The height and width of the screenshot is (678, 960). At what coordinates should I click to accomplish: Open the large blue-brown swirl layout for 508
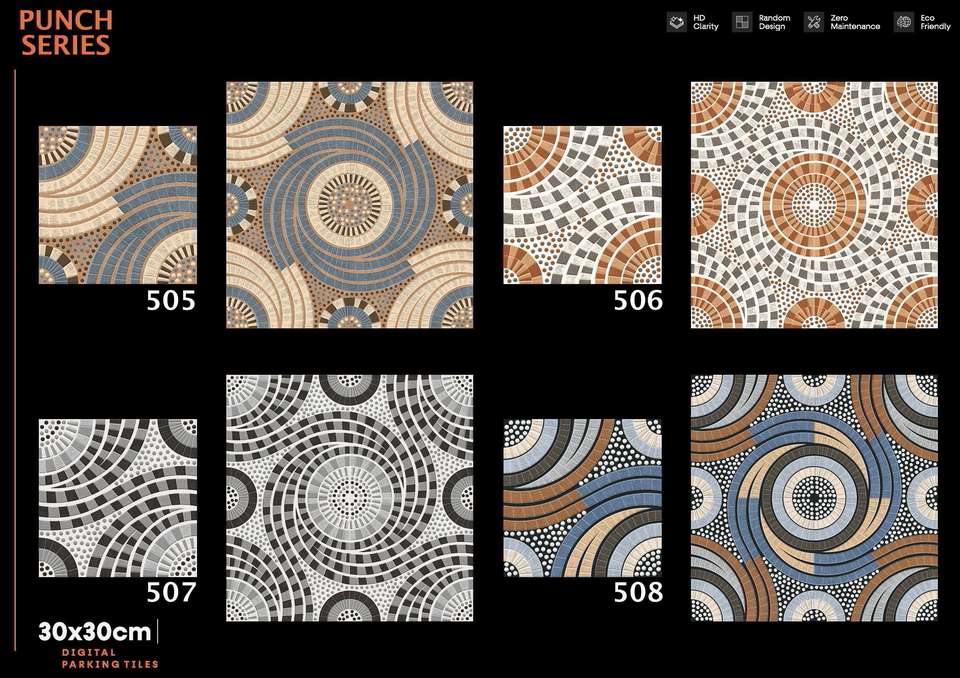pyautogui.click(x=814, y=498)
